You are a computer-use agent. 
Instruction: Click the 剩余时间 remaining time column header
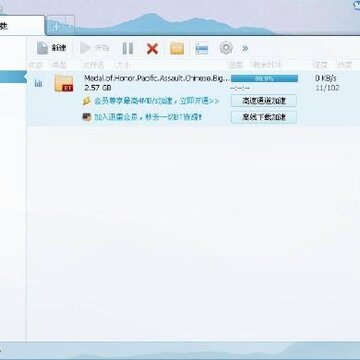click(x=266, y=65)
